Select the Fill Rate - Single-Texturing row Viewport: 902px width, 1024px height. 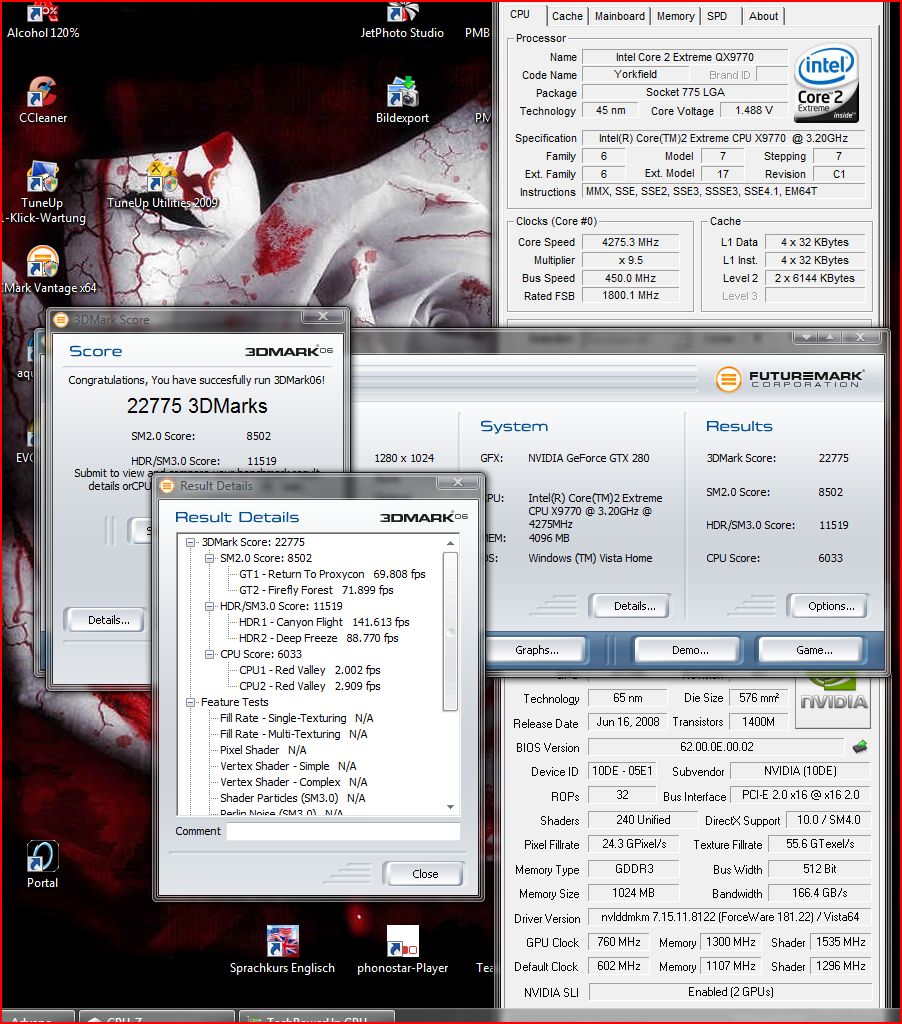pos(297,718)
